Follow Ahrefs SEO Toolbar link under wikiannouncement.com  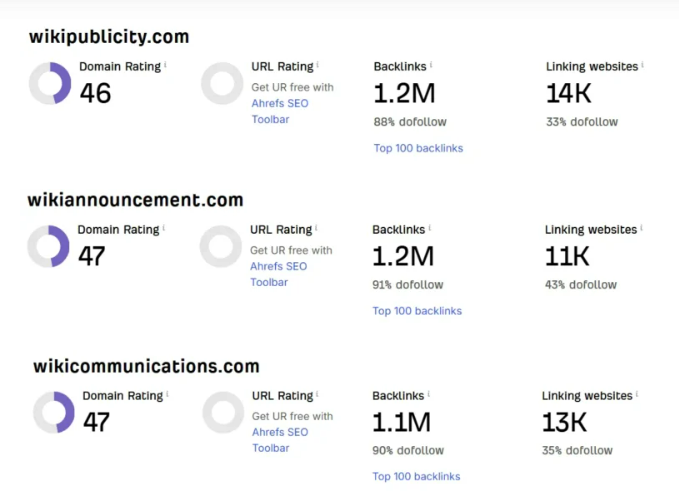coord(278,274)
